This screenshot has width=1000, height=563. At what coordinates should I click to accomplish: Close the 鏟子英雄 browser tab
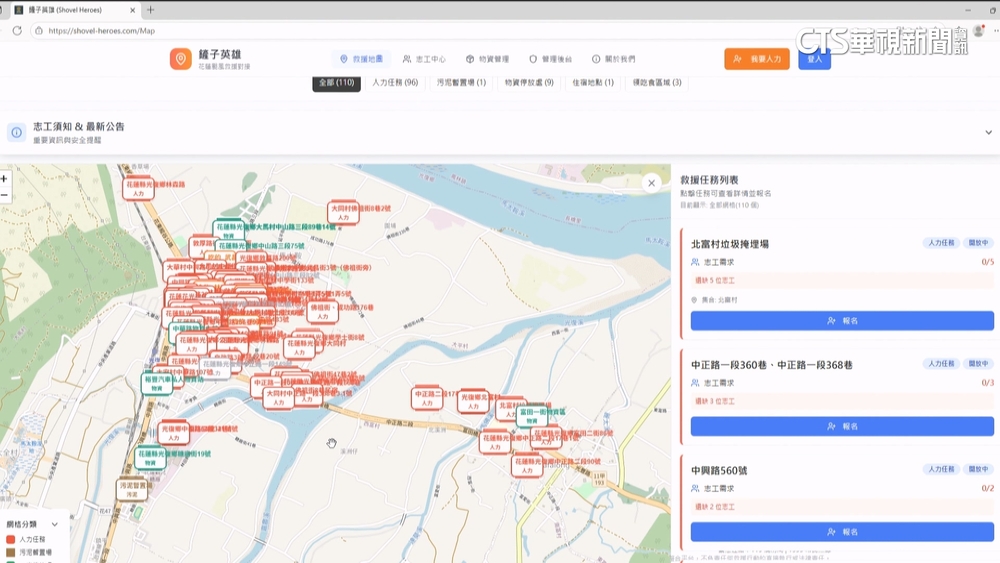(x=133, y=10)
